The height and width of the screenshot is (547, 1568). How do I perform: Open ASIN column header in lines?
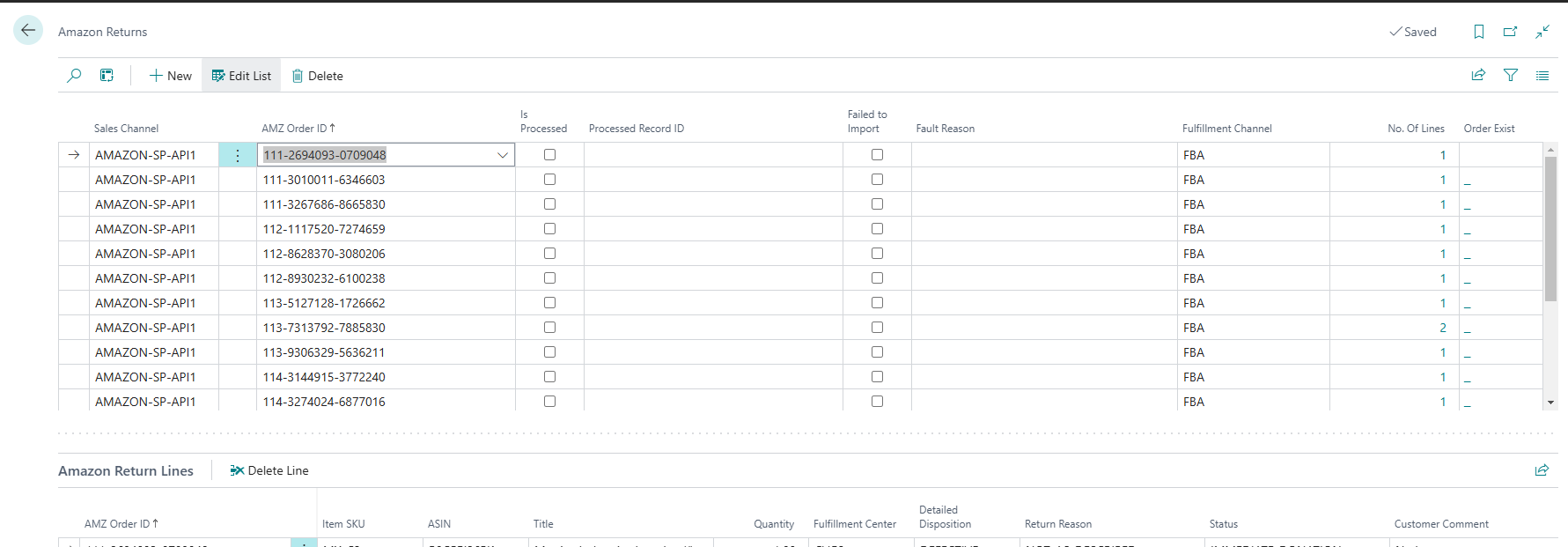click(x=439, y=524)
